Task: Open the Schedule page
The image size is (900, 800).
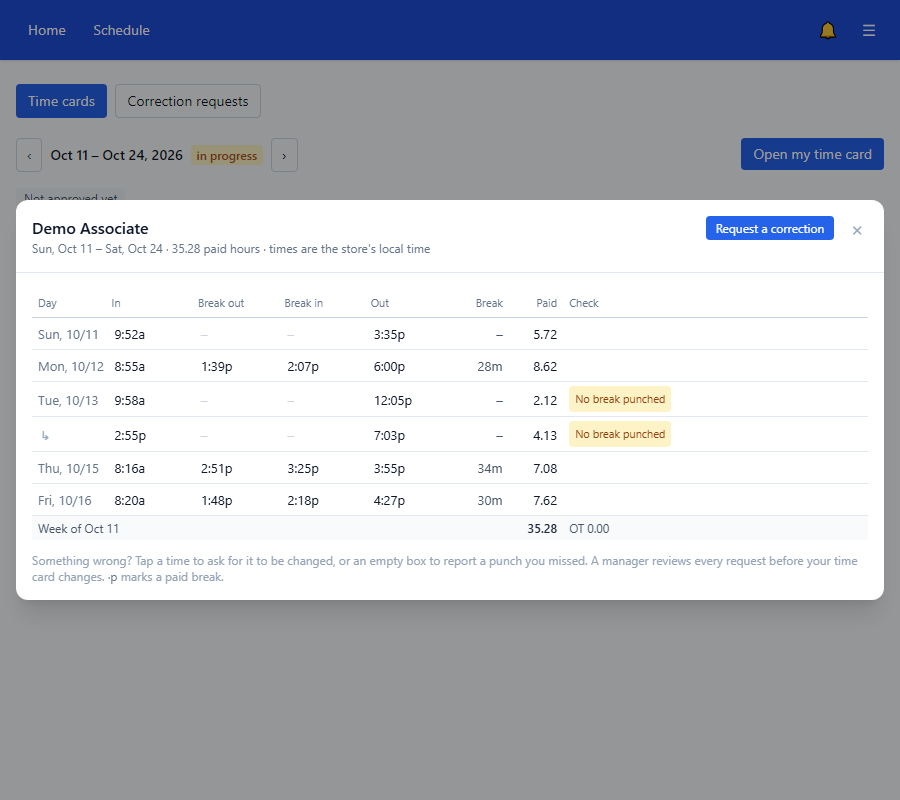Action: click(122, 30)
